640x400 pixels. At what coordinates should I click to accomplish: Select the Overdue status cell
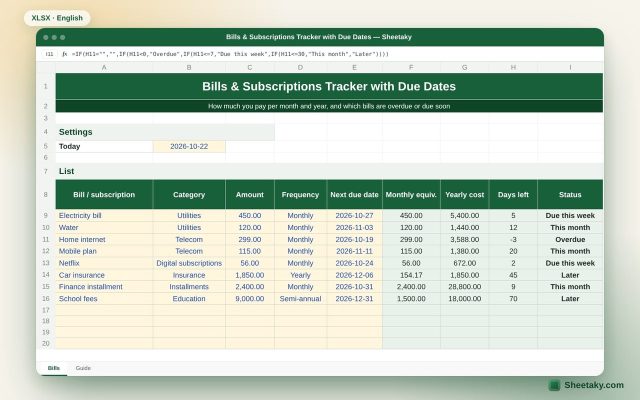click(570, 240)
